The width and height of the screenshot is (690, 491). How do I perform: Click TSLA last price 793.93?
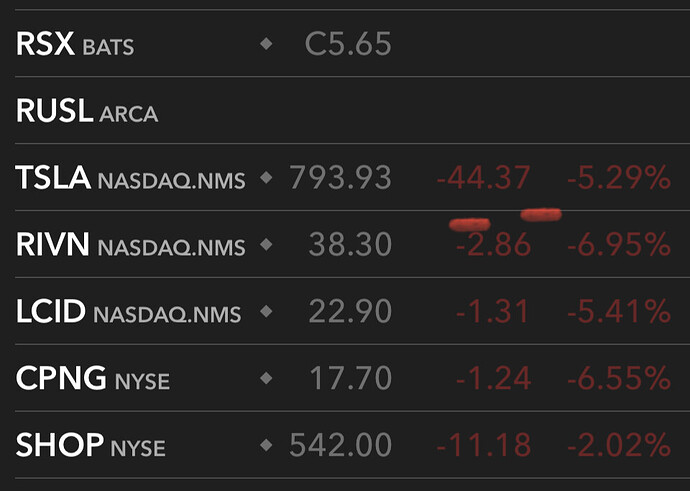(x=340, y=177)
